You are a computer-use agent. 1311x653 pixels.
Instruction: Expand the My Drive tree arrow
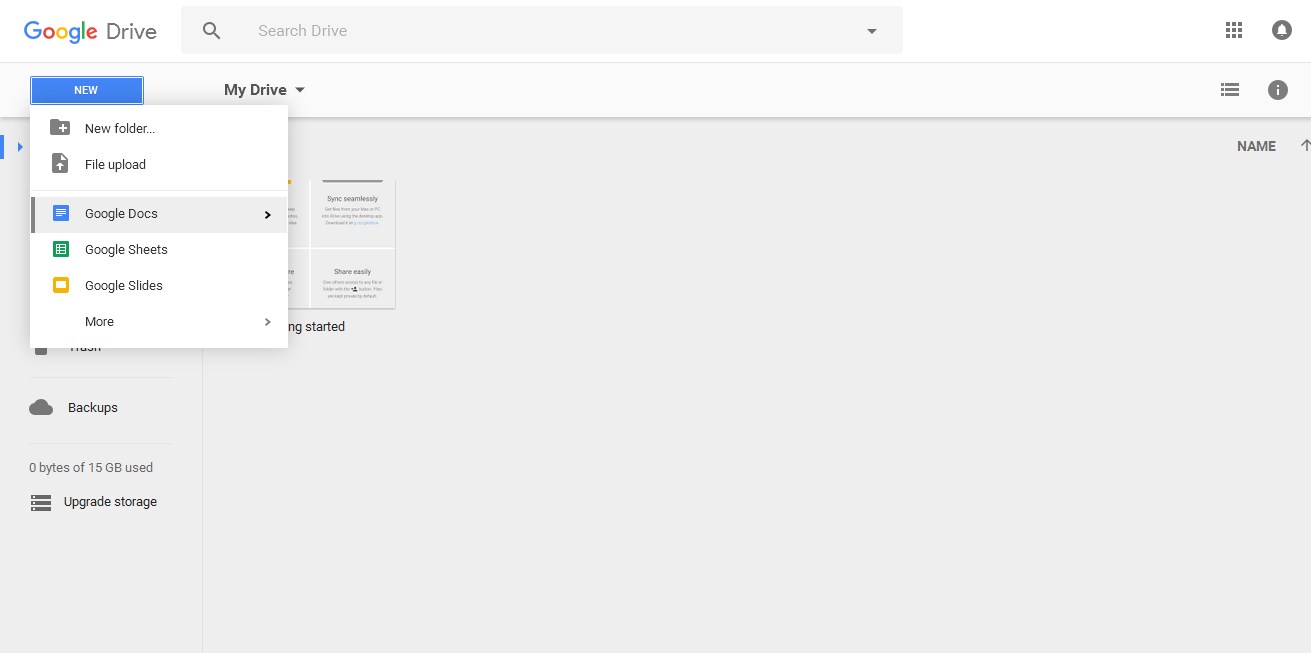click(20, 147)
